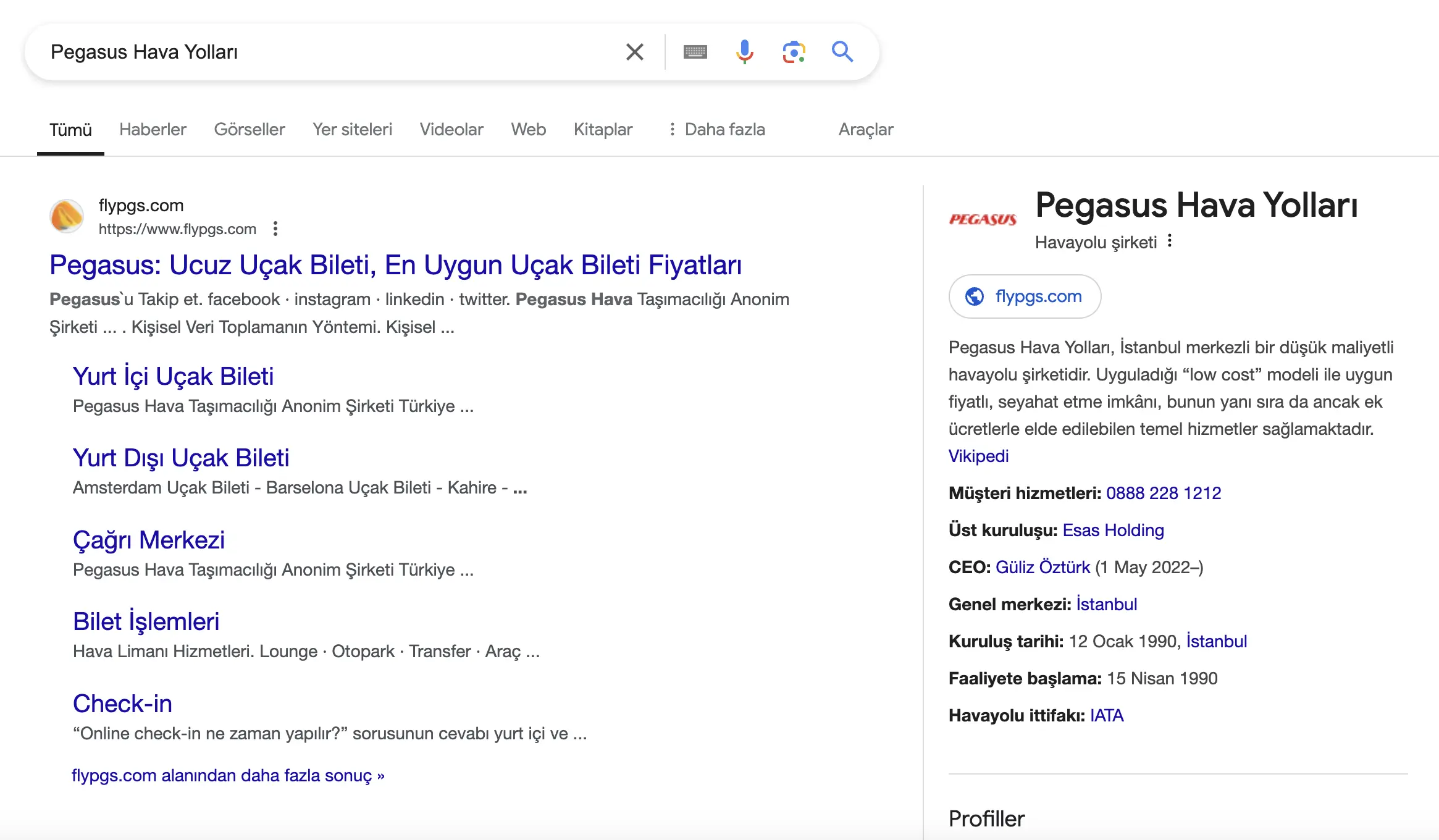
Task: Open the Güliz Öztürk CEO link
Action: click(1043, 567)
